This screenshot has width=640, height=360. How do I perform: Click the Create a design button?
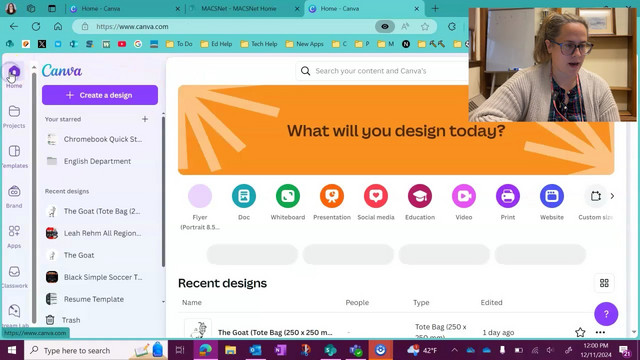pos(100,95)
